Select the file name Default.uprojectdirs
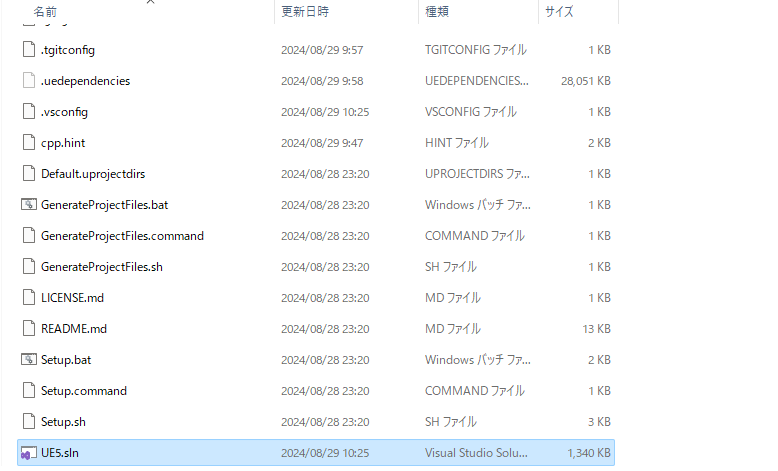This screenshot has width=778, height=471. click(93, 174)
